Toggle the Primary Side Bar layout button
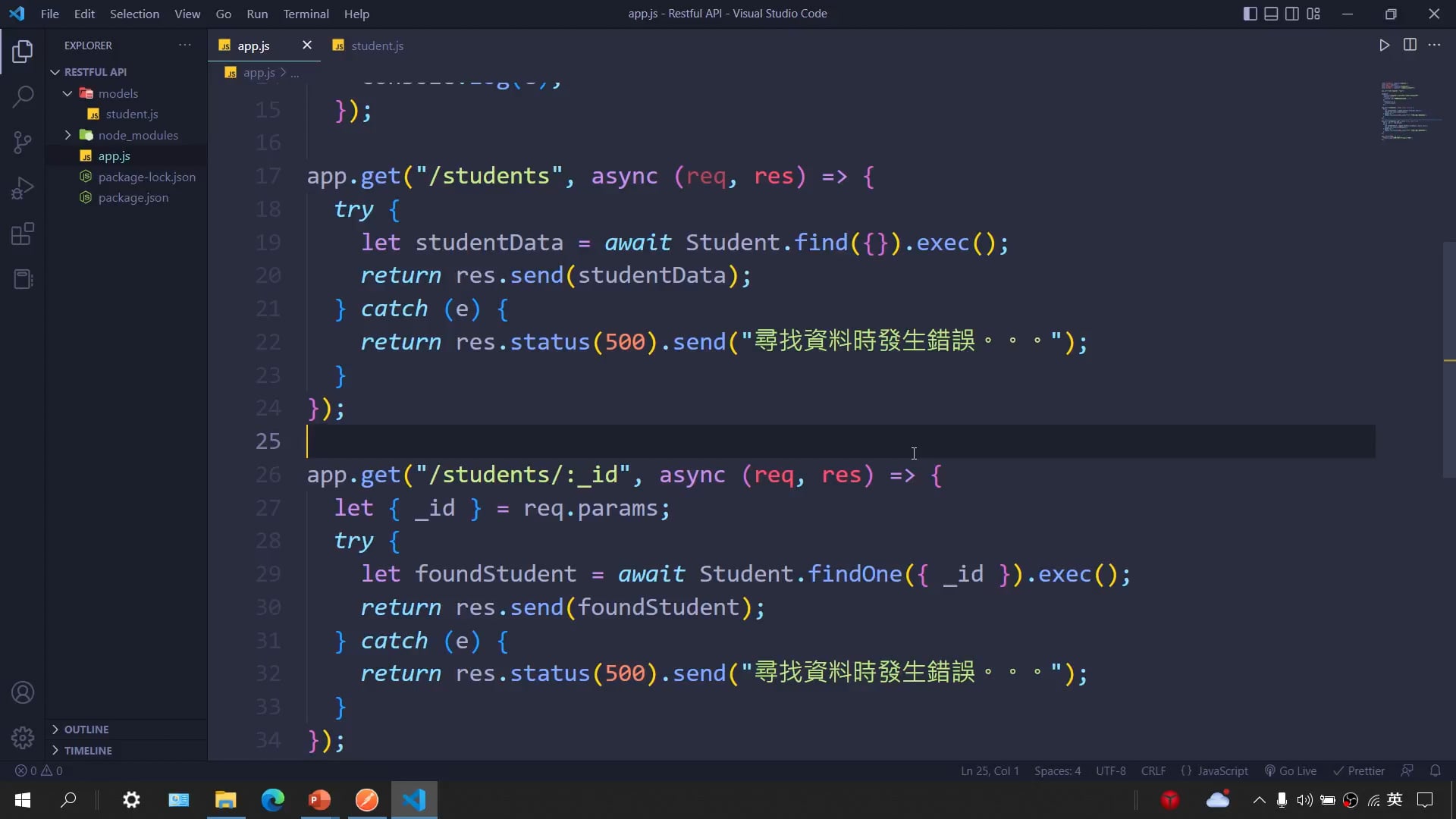This screenshot has height=819, width=1456. (1250, 14)
